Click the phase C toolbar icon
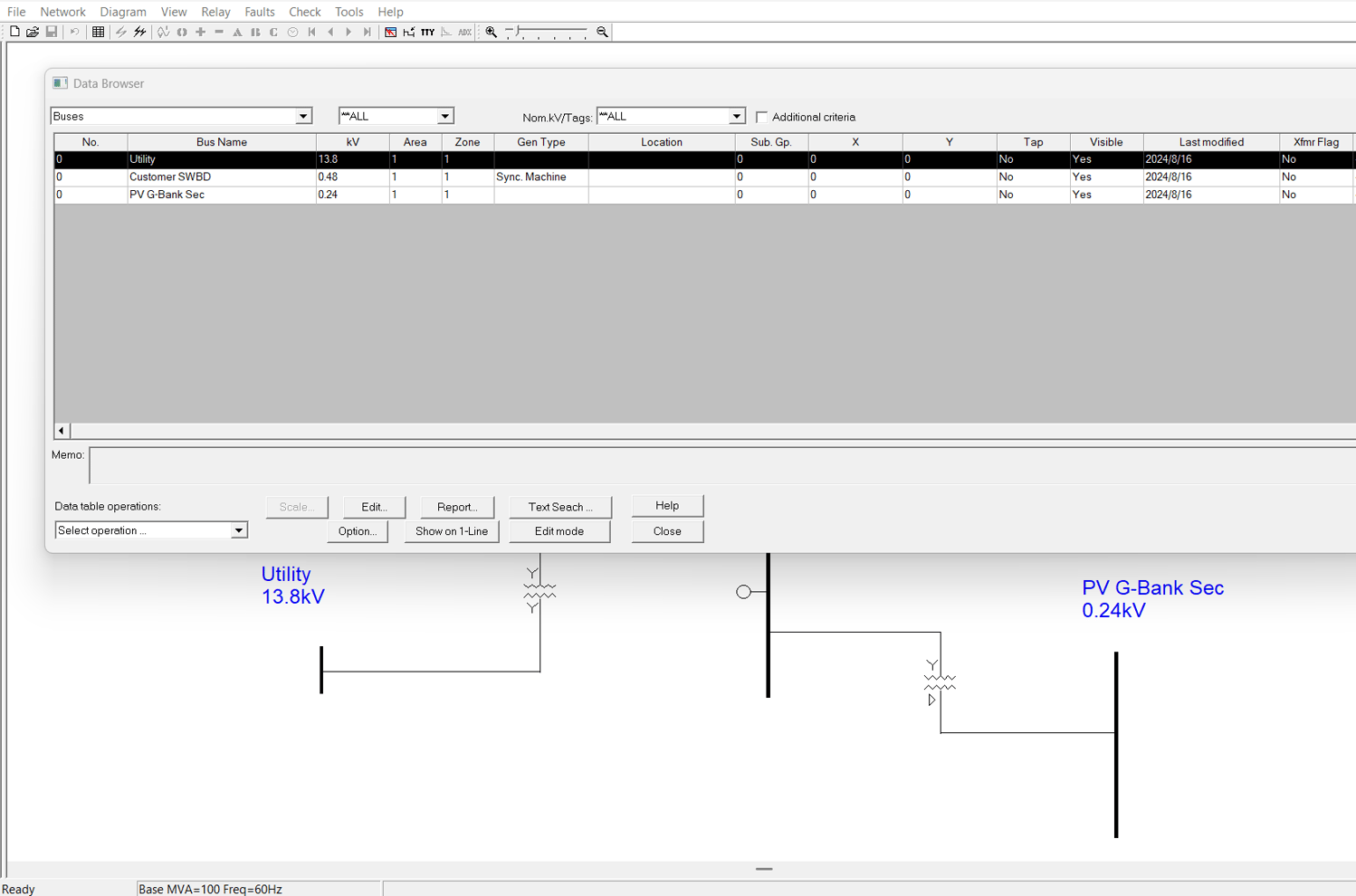Viewport: 1356px width, 896px height. tap(272, 32)
